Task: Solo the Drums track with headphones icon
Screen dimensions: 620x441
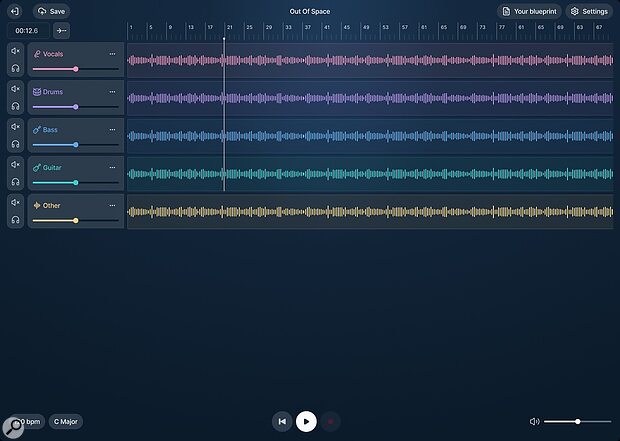Action: coord(15,107)
